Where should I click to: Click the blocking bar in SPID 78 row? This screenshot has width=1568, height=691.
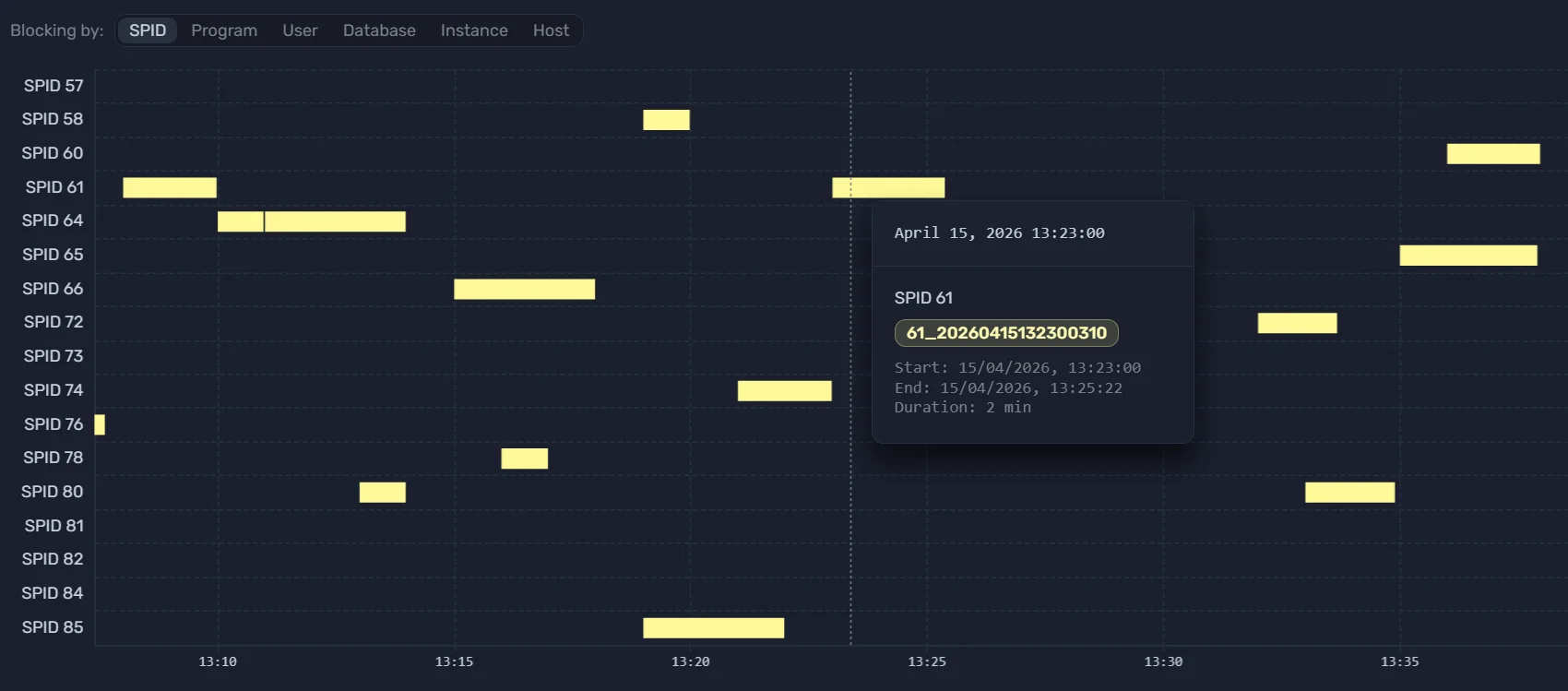click(x=524, y=459)
